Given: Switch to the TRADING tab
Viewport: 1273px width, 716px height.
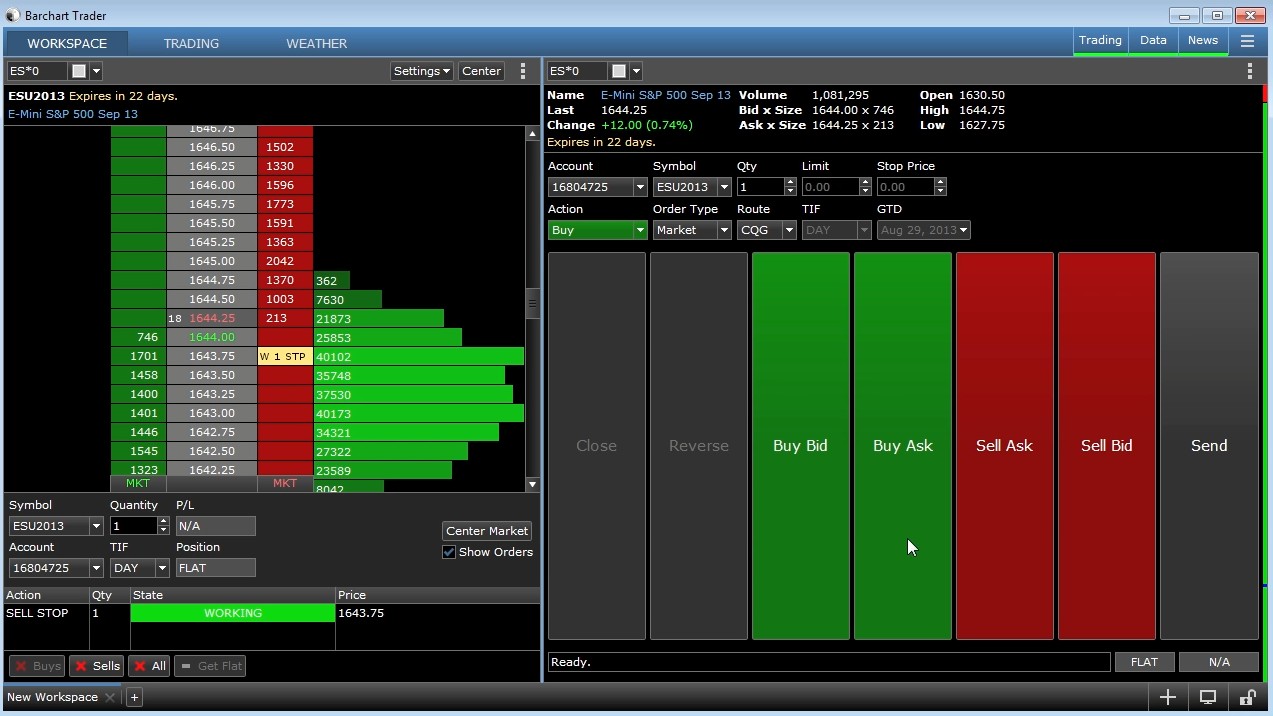Looking at the screenshot, I should (191, 43).
